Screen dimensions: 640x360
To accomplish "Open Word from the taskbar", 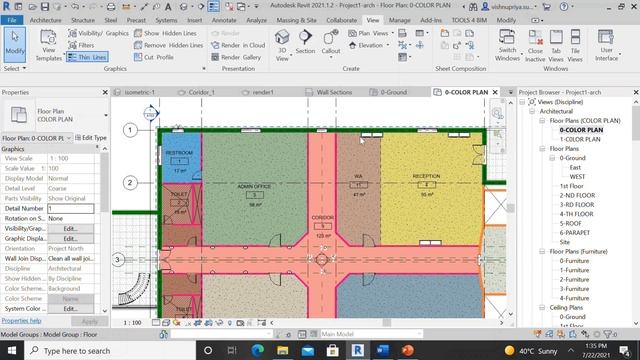I will [x=382, y=351].
